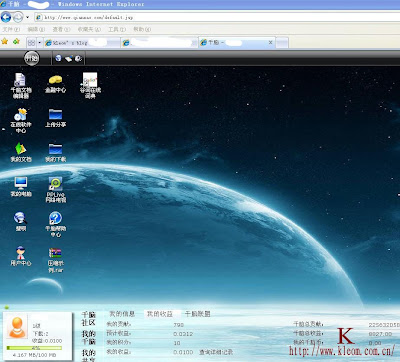Click the middle quick-launch icon
Screen dimensions: 400x362
pos(68,59)
